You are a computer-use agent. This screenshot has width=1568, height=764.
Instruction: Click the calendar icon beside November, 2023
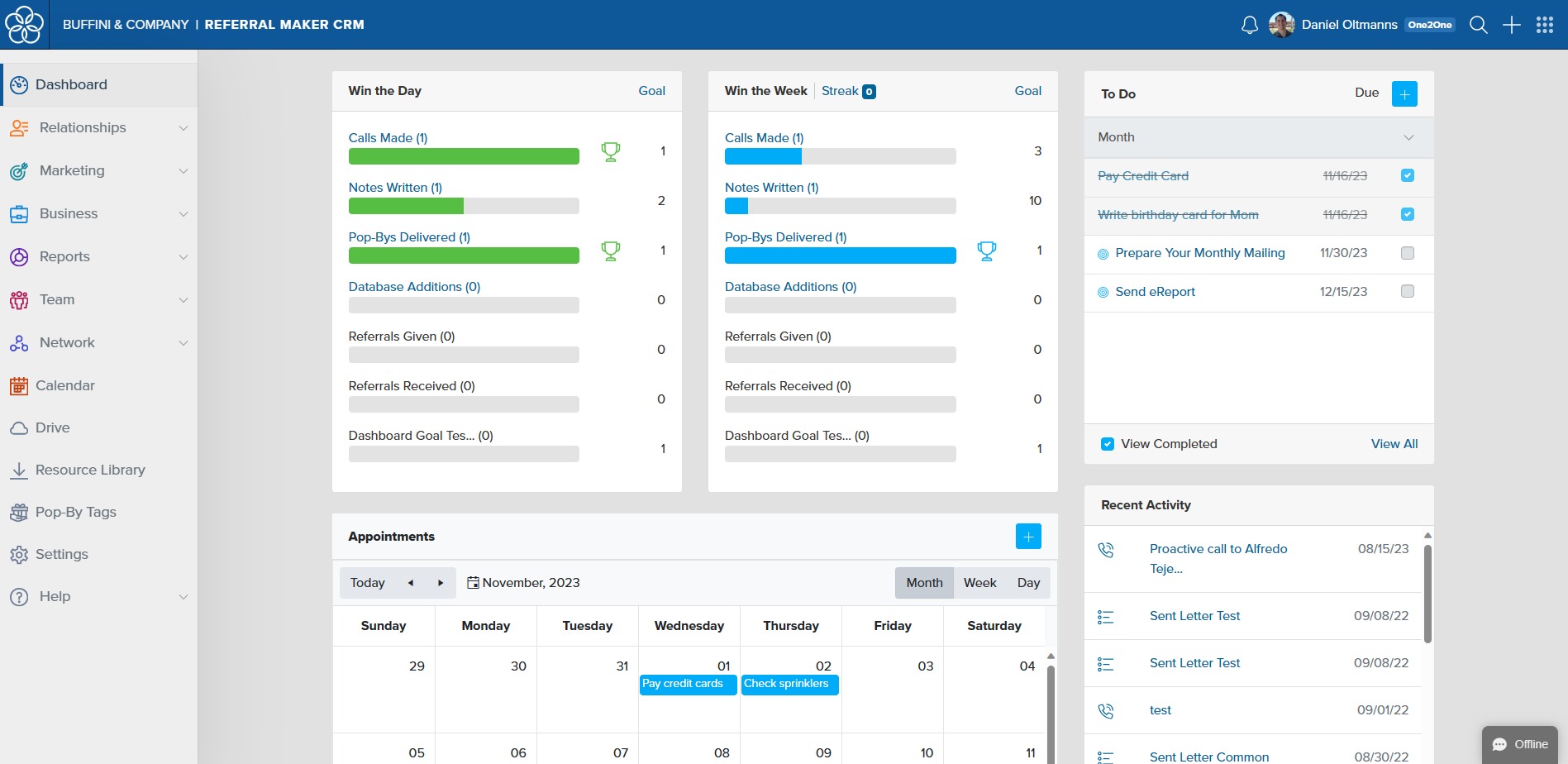[x=473, y=583]
